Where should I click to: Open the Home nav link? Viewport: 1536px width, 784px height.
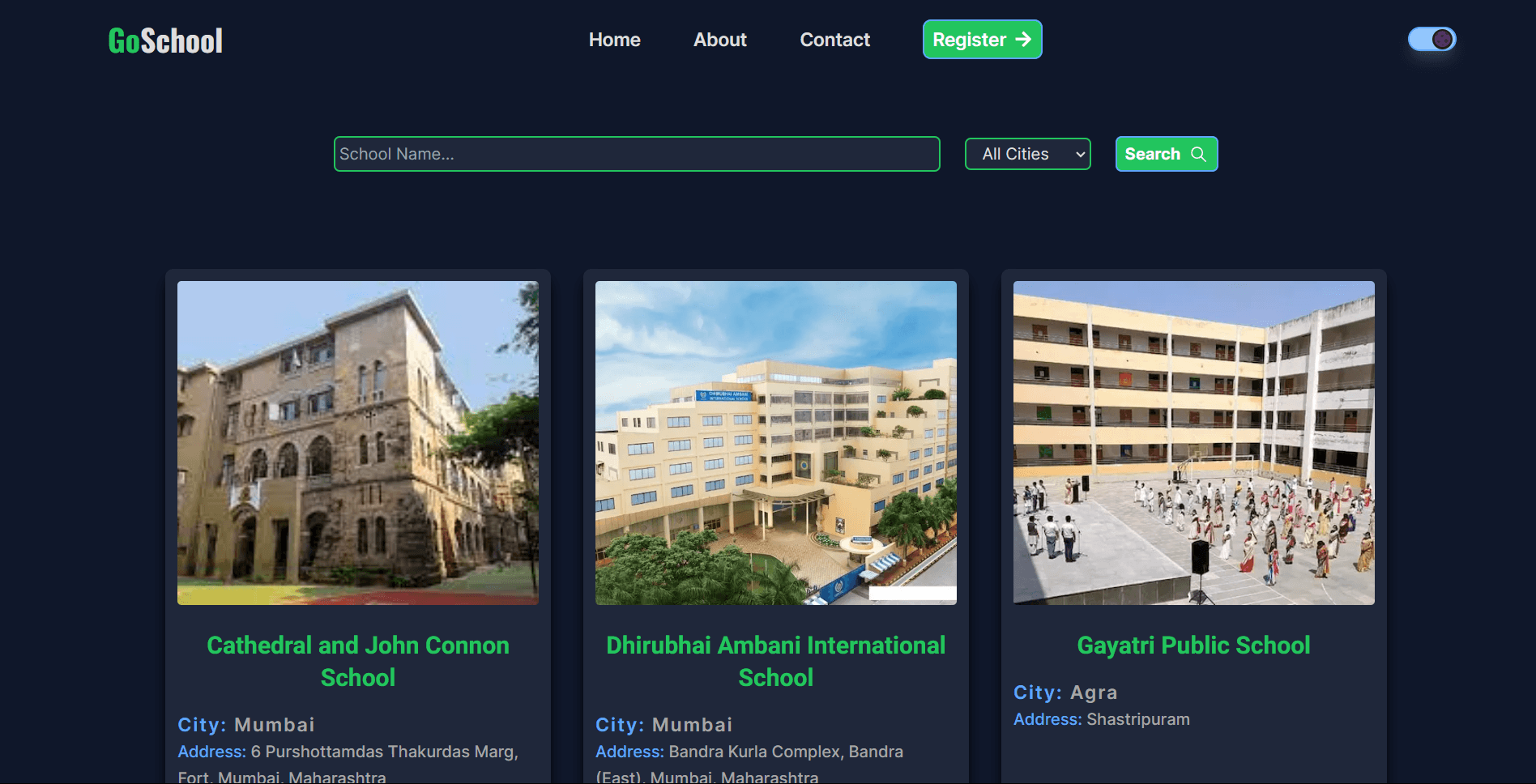tap(614, 40)
